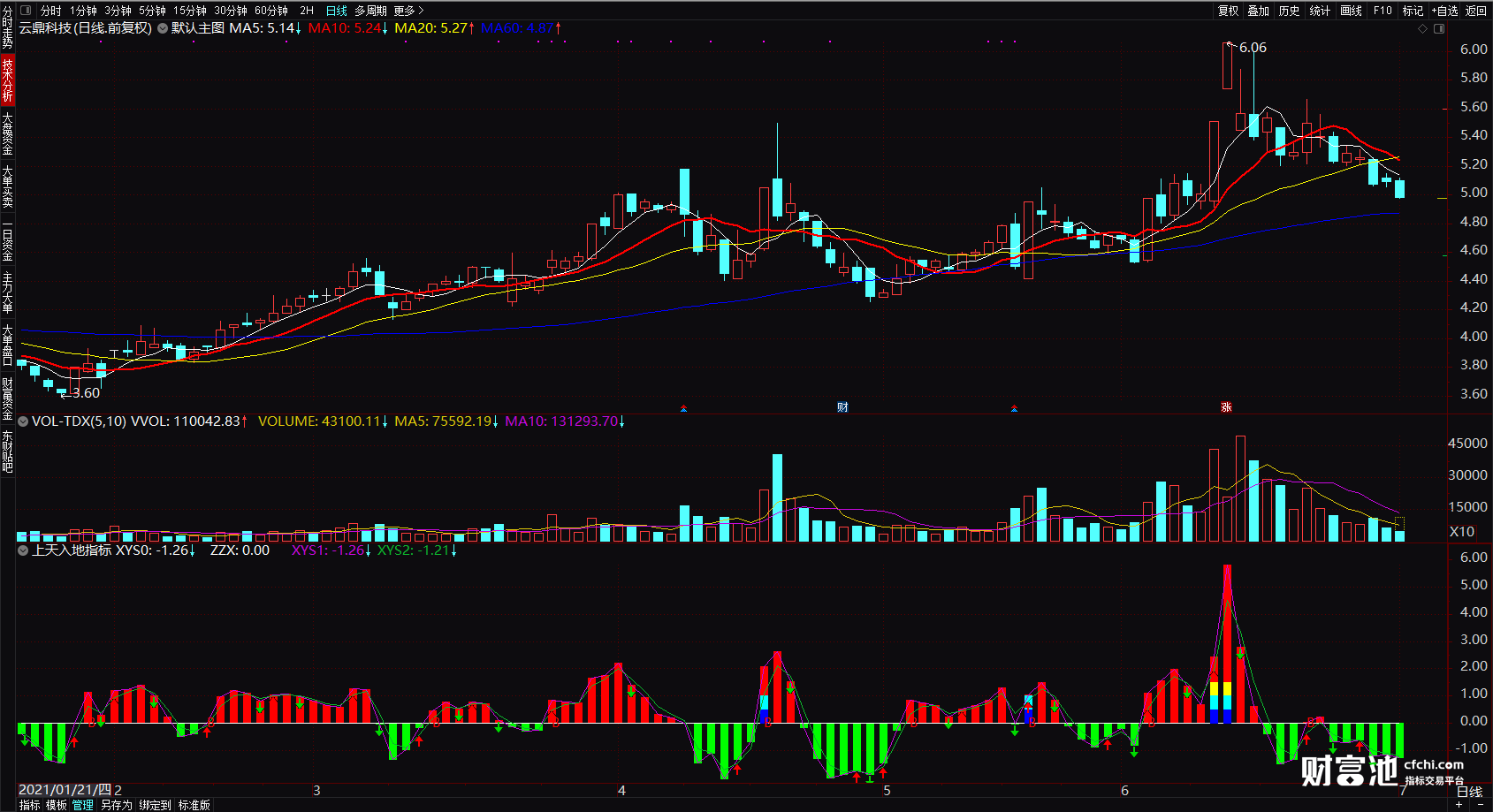Open 历史 history view
The image size is (1493, 812).
[1289, 11]
